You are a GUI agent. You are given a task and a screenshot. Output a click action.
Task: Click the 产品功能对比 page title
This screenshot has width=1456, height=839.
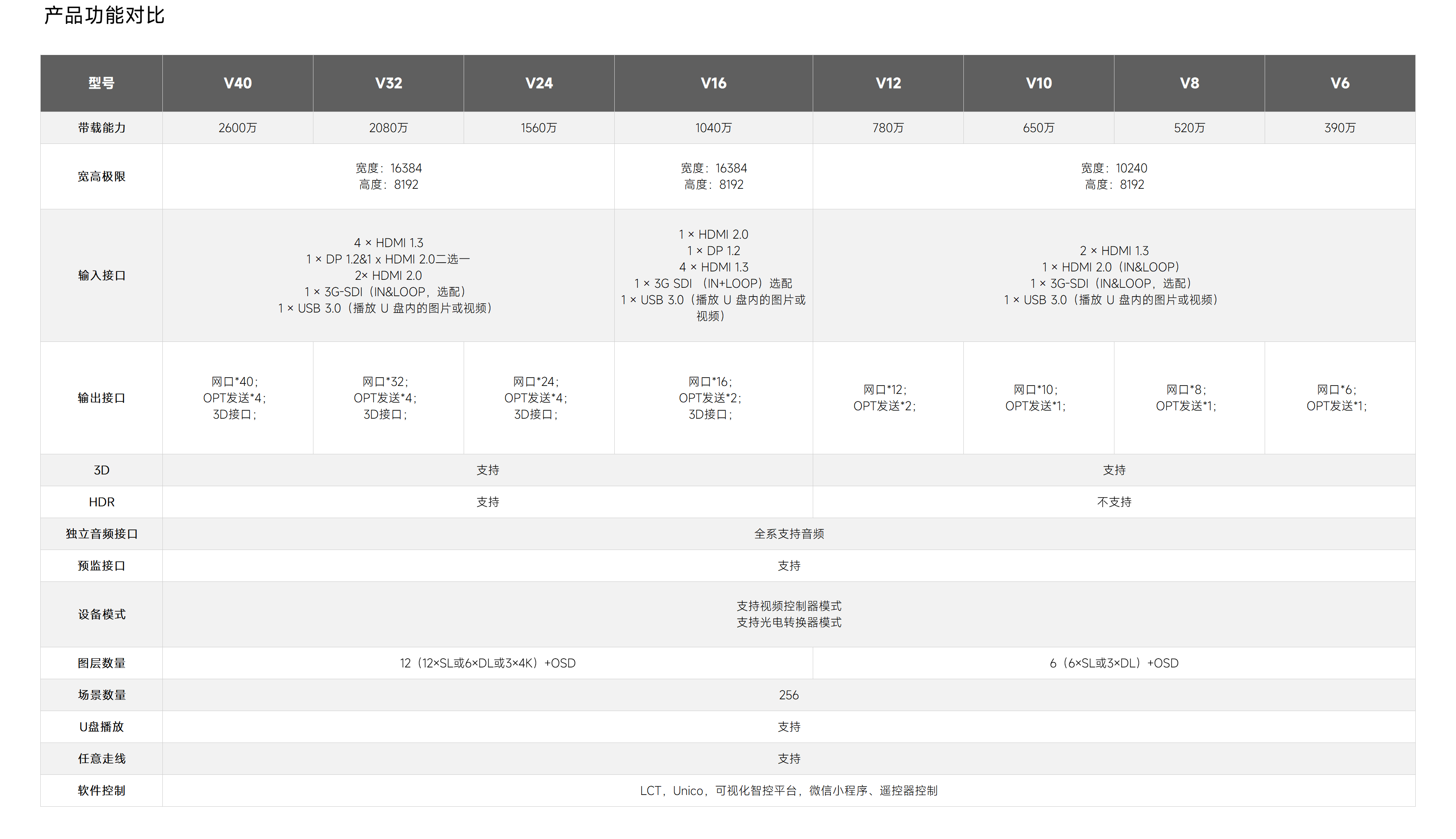click(x=104, y=16)
